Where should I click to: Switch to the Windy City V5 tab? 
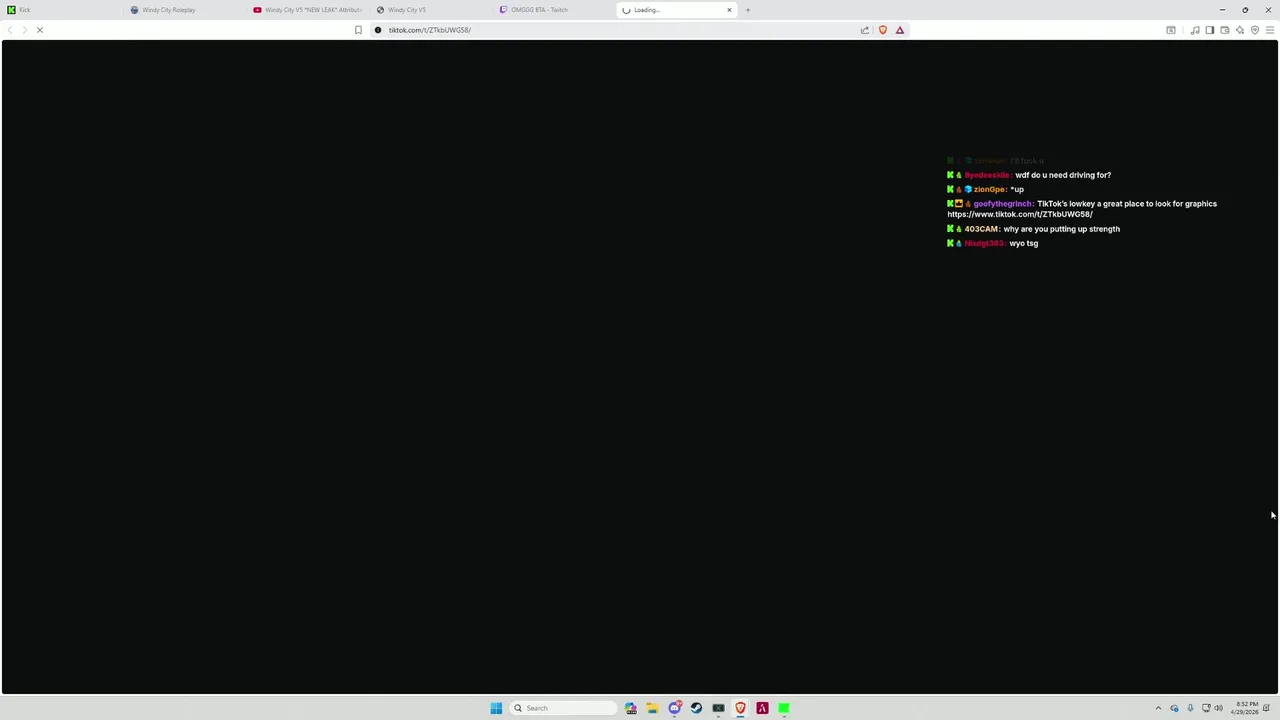430,10
